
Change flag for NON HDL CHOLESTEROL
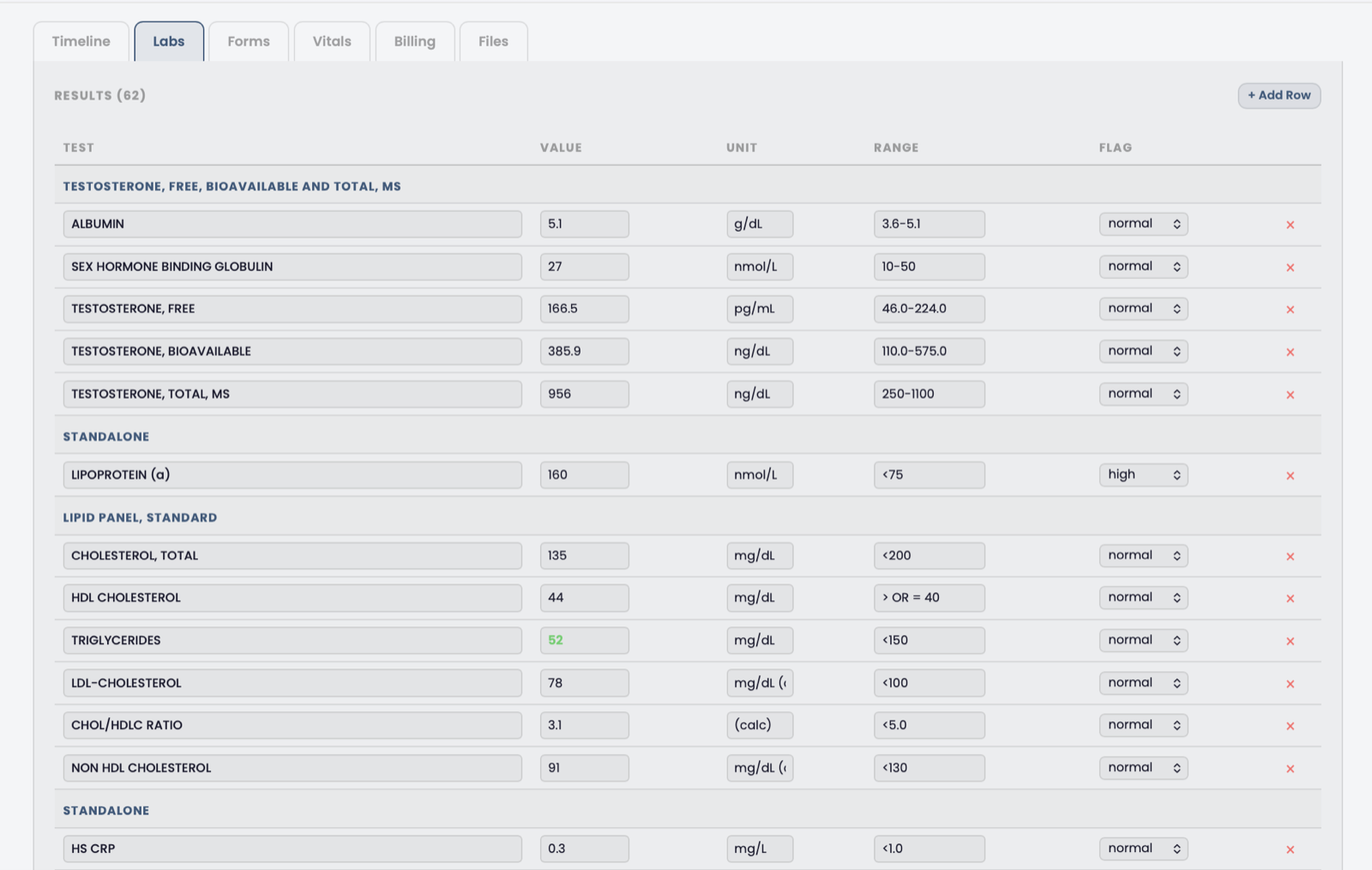(1143, 769)
